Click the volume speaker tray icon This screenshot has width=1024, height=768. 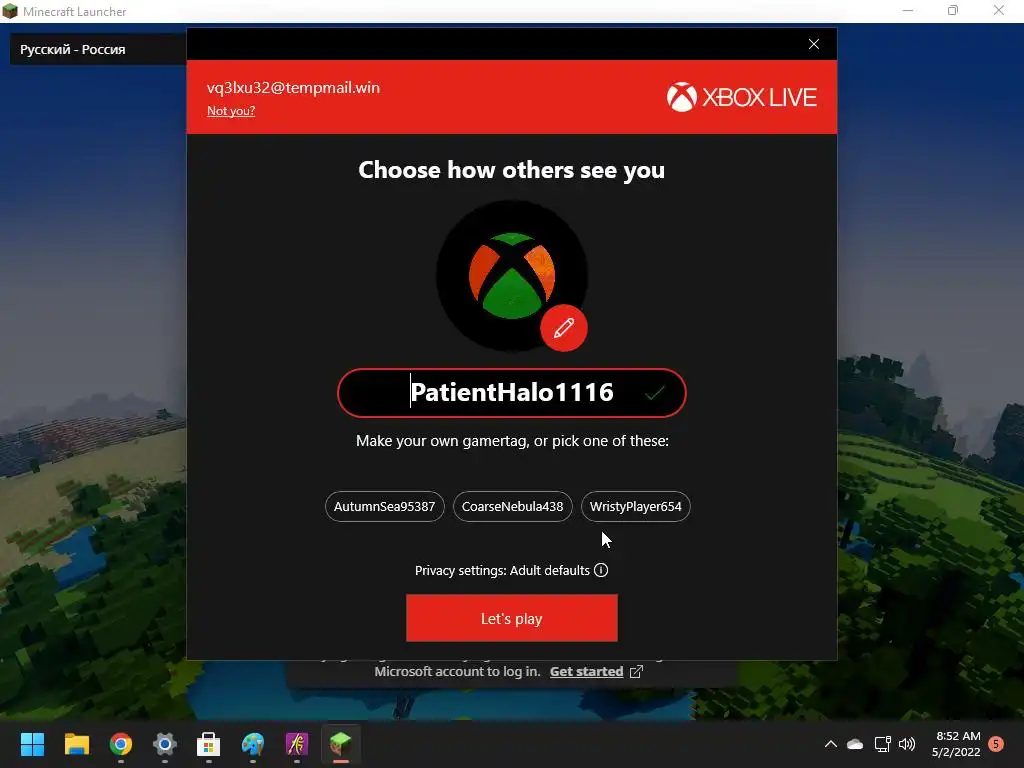pyautogui.click(x=907, y=744)
